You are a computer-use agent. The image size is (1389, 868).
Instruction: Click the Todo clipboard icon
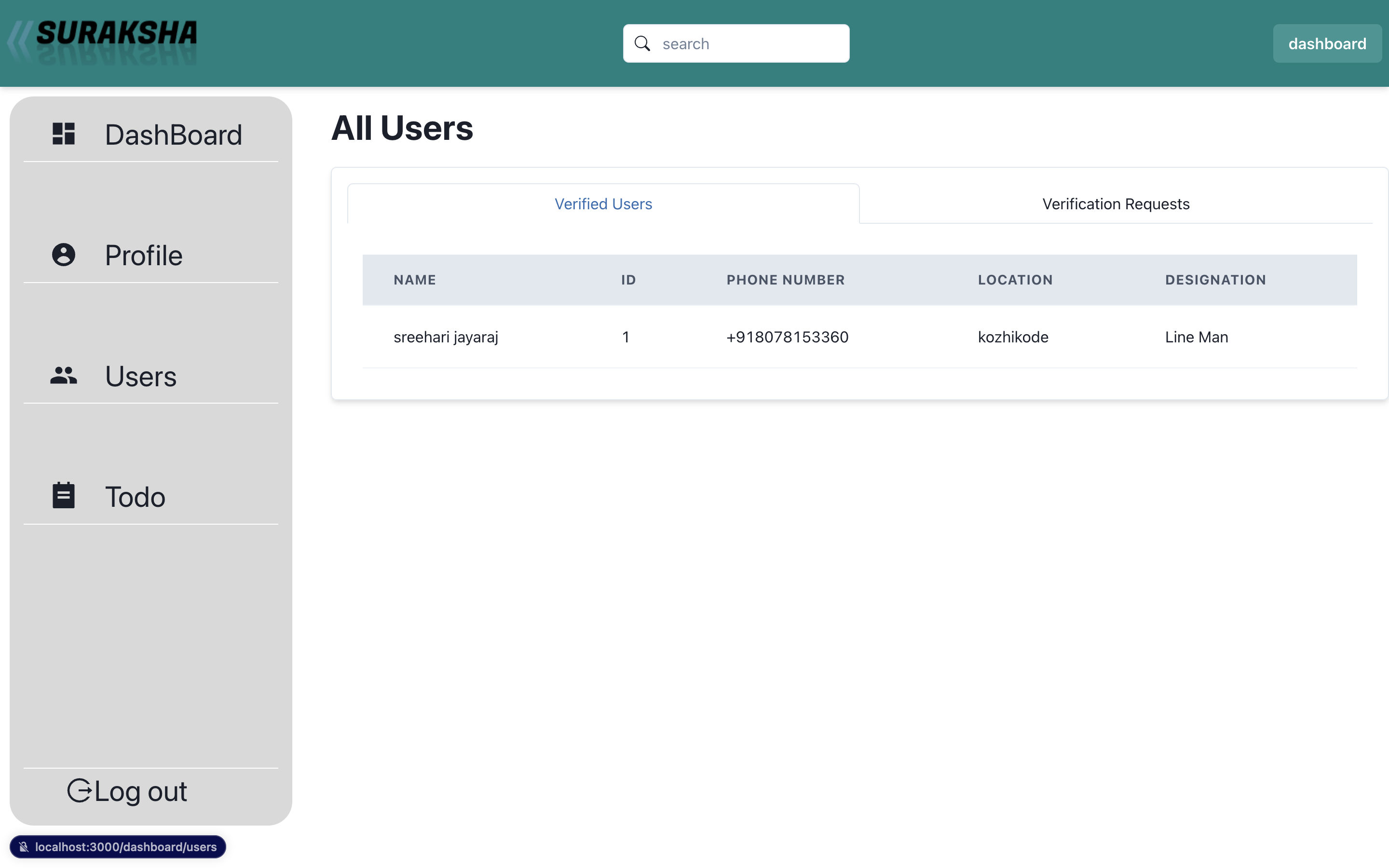point(63,495)
